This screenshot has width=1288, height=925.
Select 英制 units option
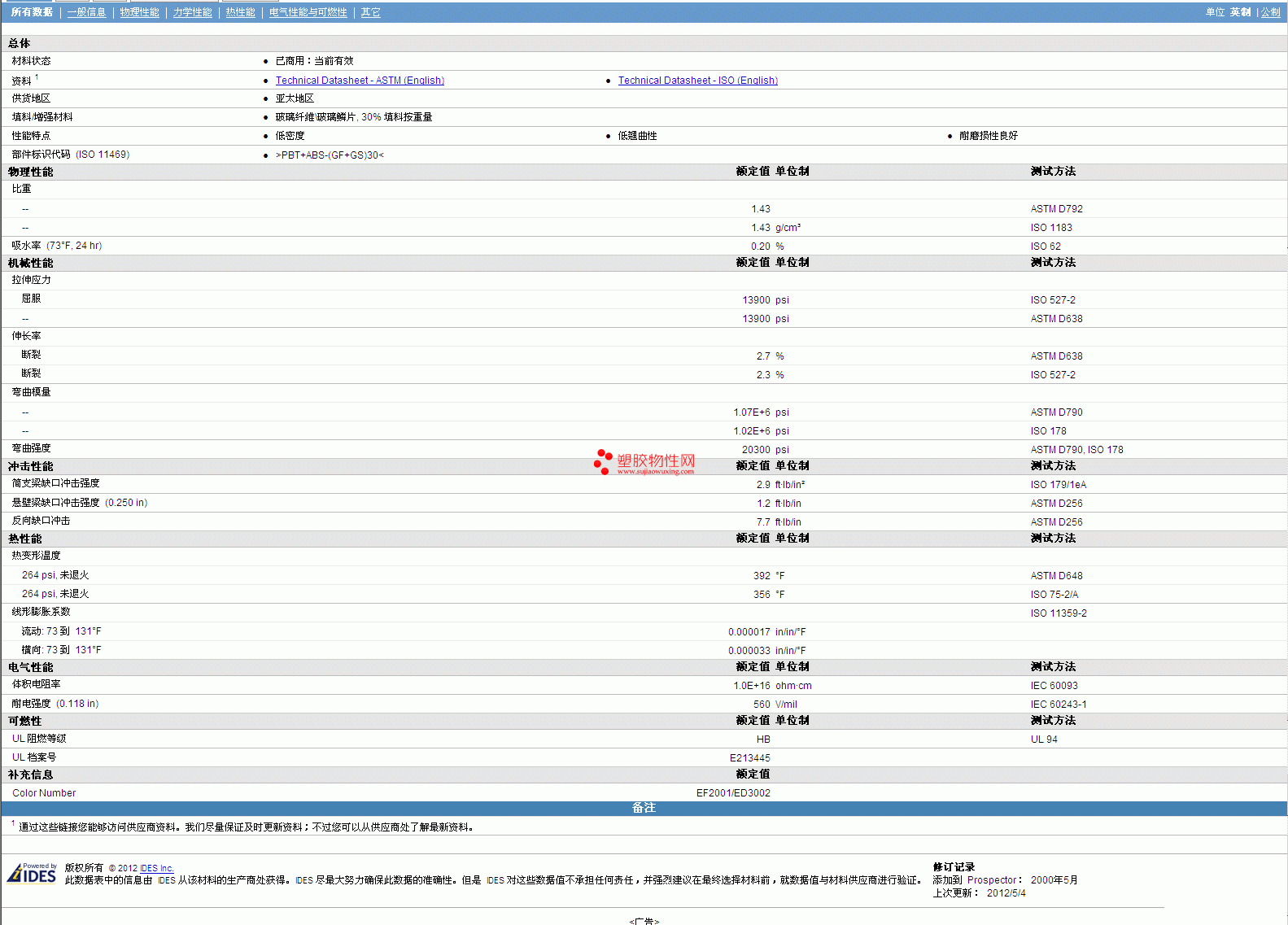click(1241, 12)
